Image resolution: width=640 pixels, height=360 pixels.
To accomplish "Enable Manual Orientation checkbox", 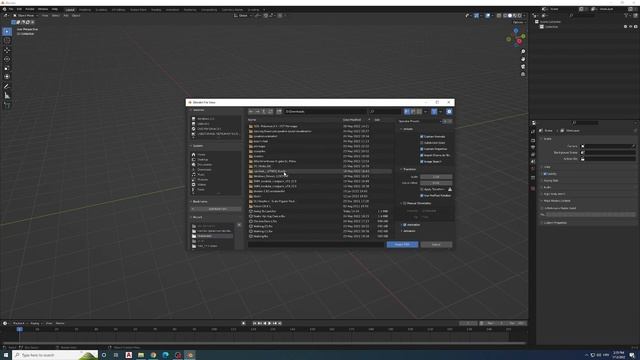I will [404, 203].
